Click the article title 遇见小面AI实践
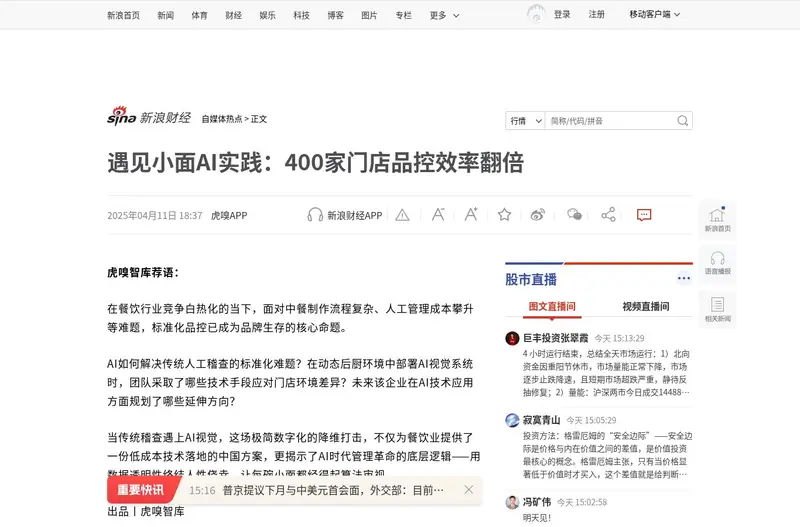The width and height of the screenshot is (800, 527). [x=315, y=163]
